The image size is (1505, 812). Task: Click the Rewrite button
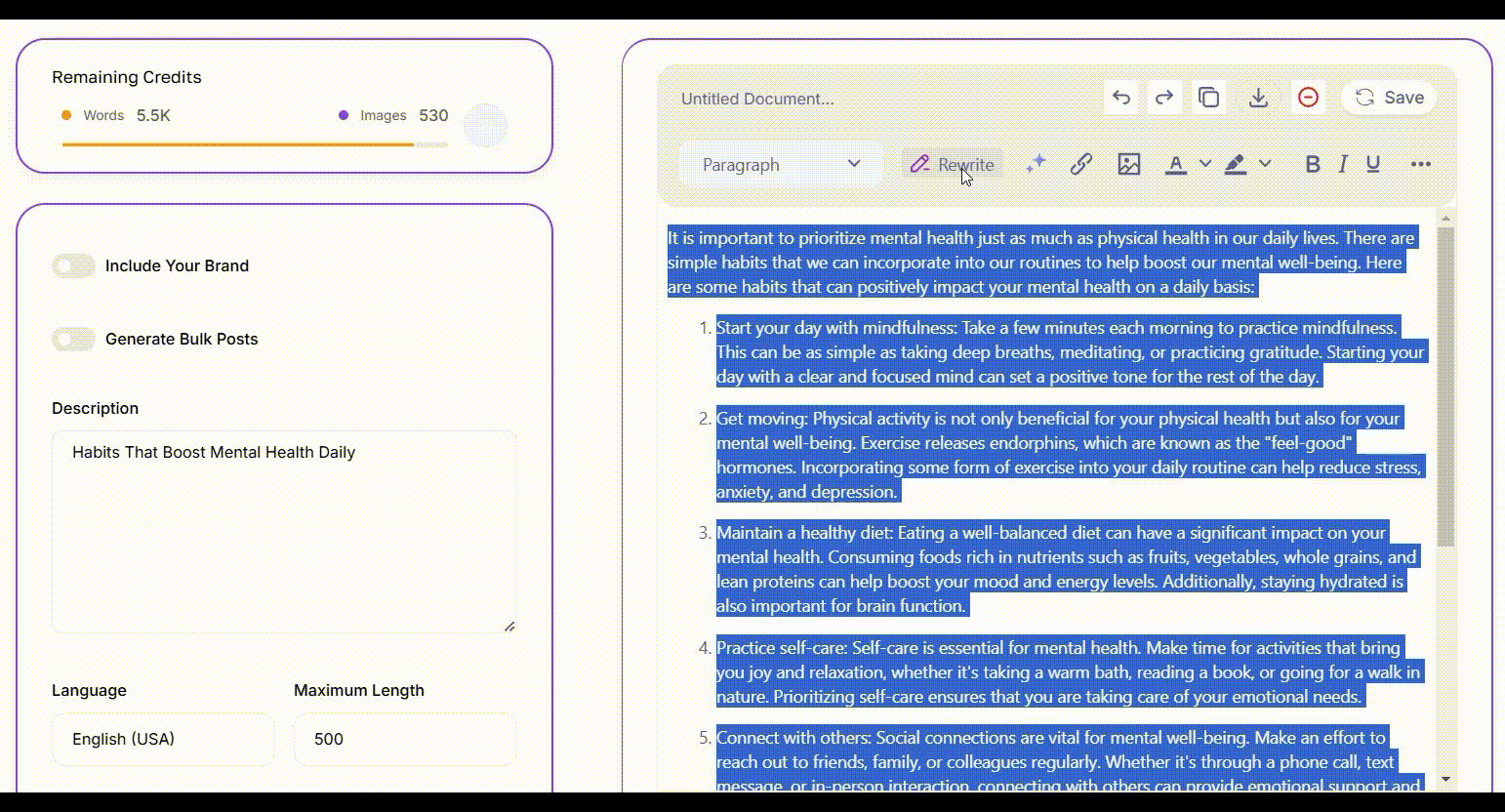pos(952,164)
